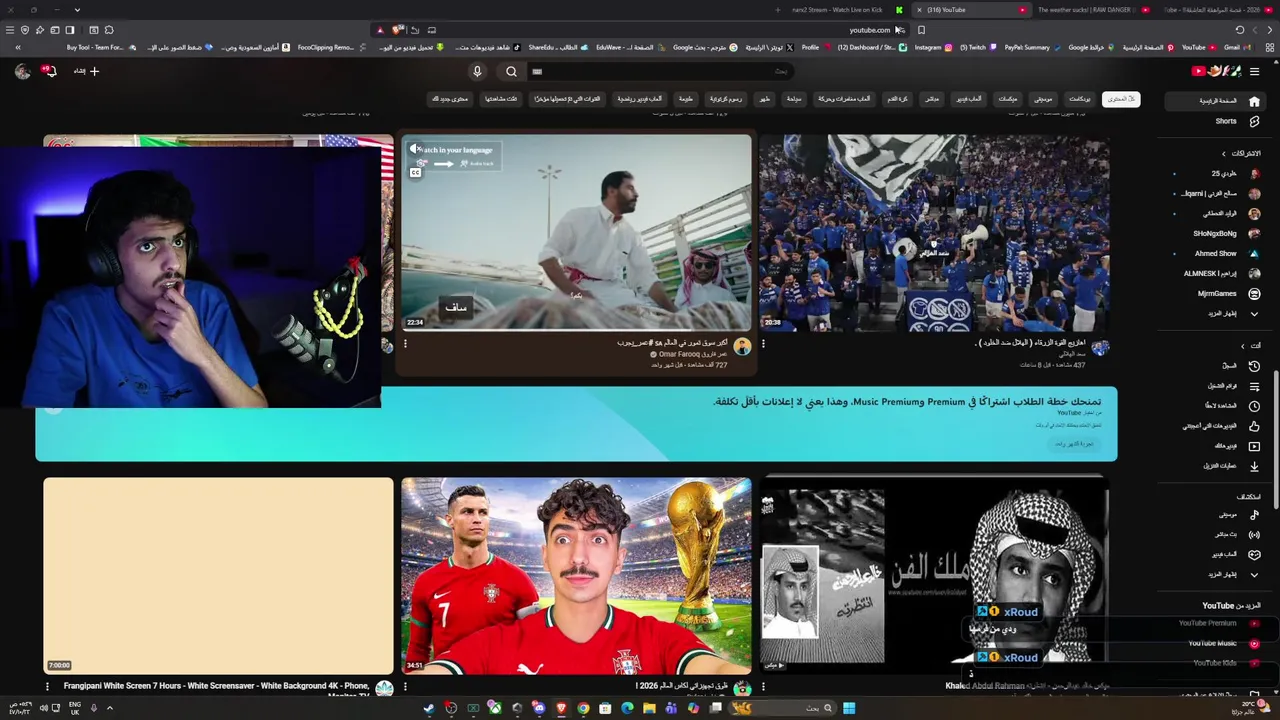Image resolution: width=1280 pixels, height=720 pixels.
Task: Show hidden bookmarks overflow chevron
Action: coord(17,47)
